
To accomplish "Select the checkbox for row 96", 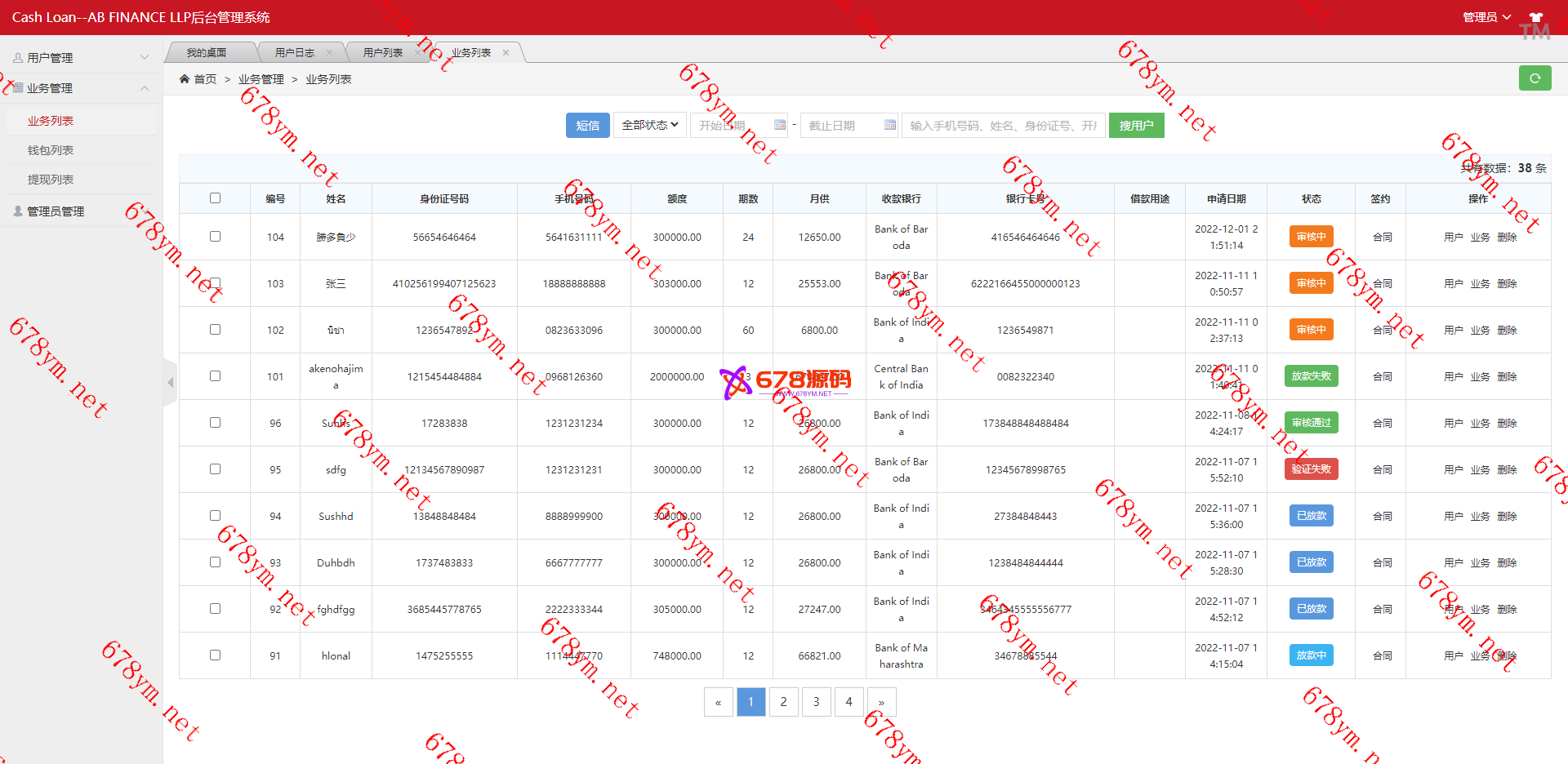I will coord(215,423).
